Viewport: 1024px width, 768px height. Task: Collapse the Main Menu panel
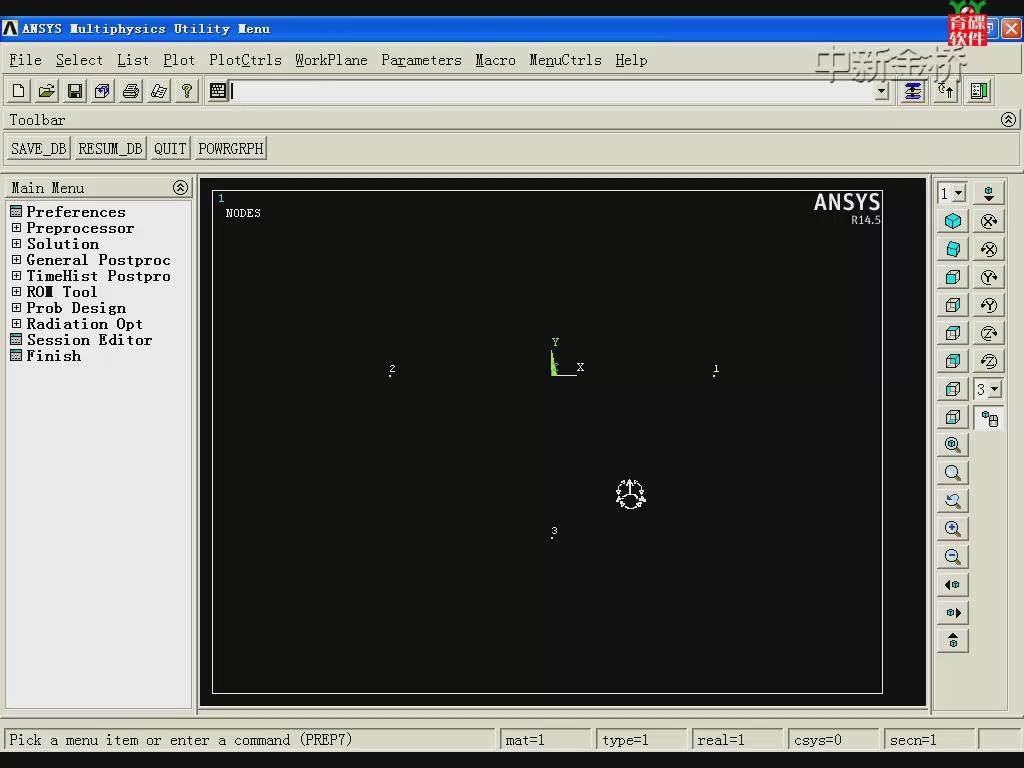pos(181,188)
